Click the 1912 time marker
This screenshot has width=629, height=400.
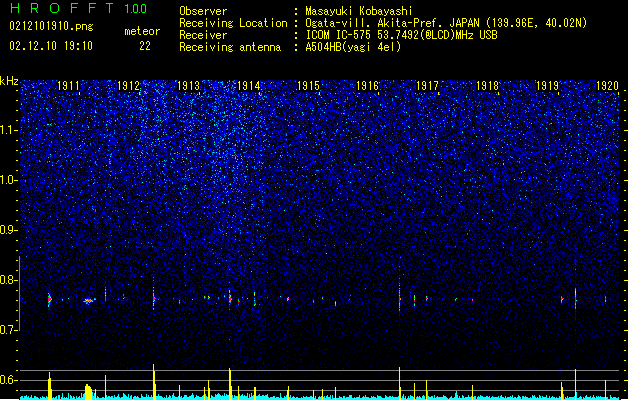pyautogui.click(x=128, y=86)
